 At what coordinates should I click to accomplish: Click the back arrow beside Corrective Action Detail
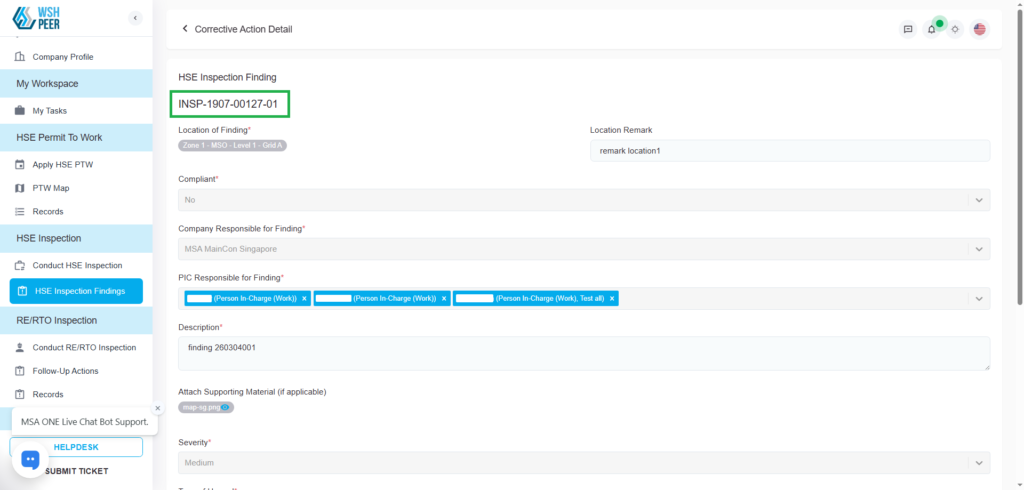[185, 29]
